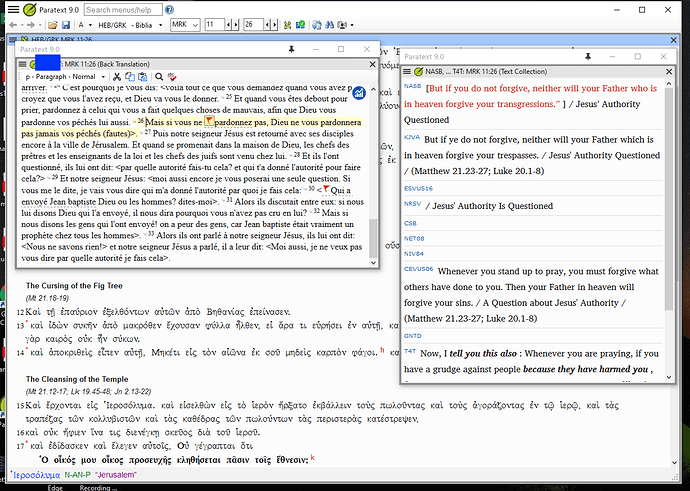Click the blue circular chart icon

click(359, 93)
